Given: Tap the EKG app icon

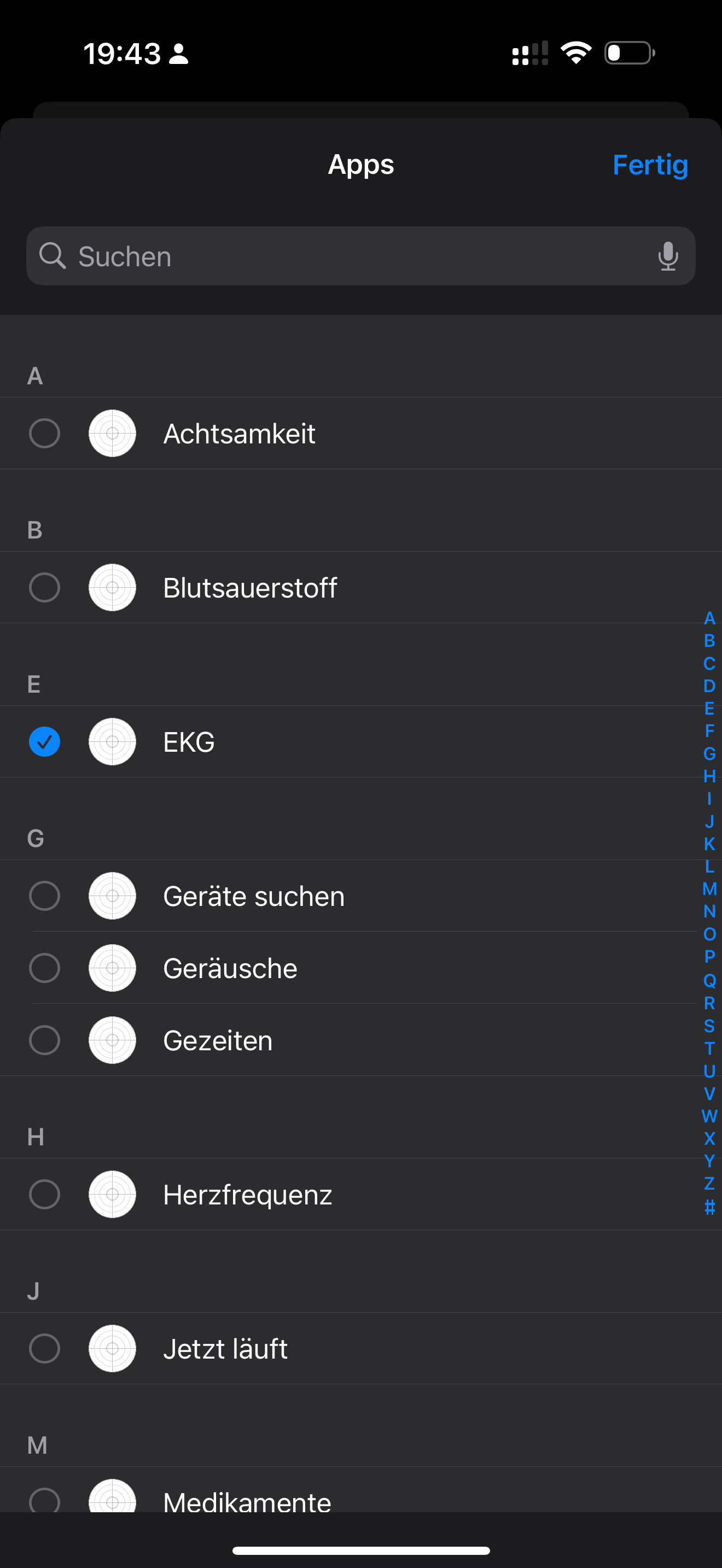Looking at the screenshot, I should (x=112, y=741).
